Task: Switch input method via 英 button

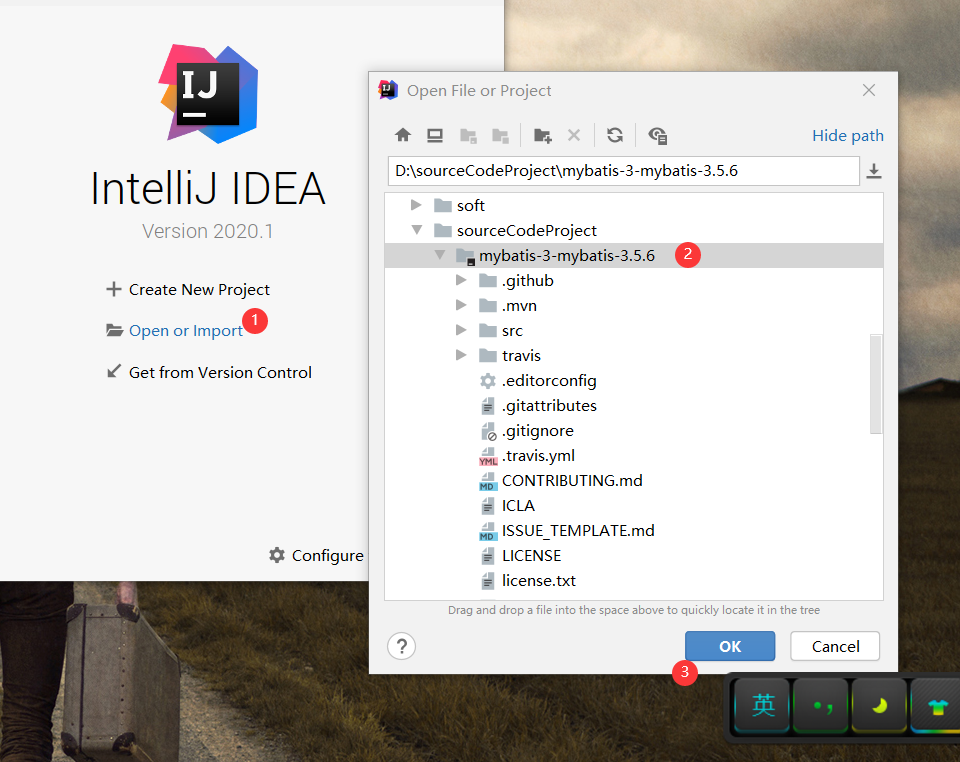Action: [763, 705]
